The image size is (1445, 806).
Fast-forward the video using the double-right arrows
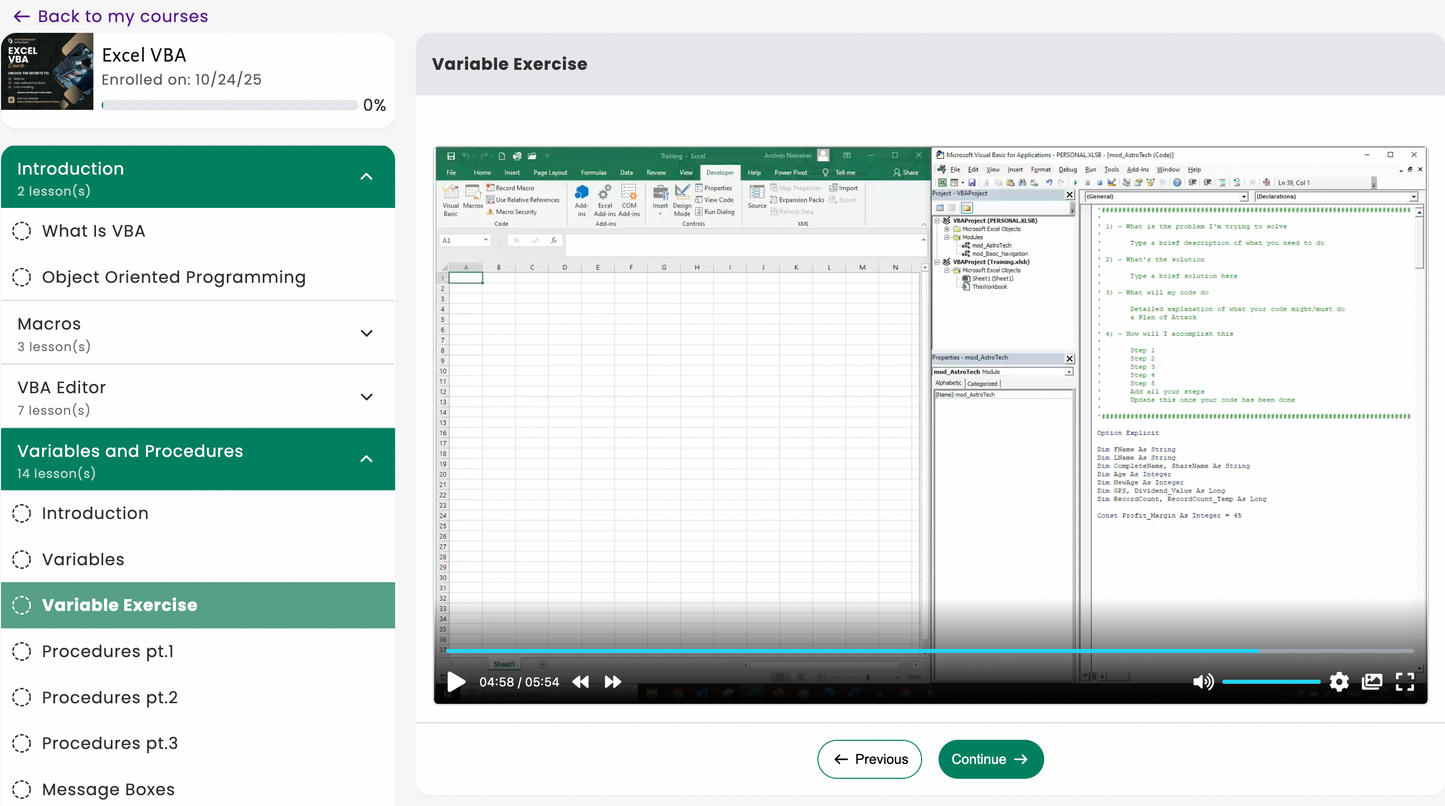(613, 681)
